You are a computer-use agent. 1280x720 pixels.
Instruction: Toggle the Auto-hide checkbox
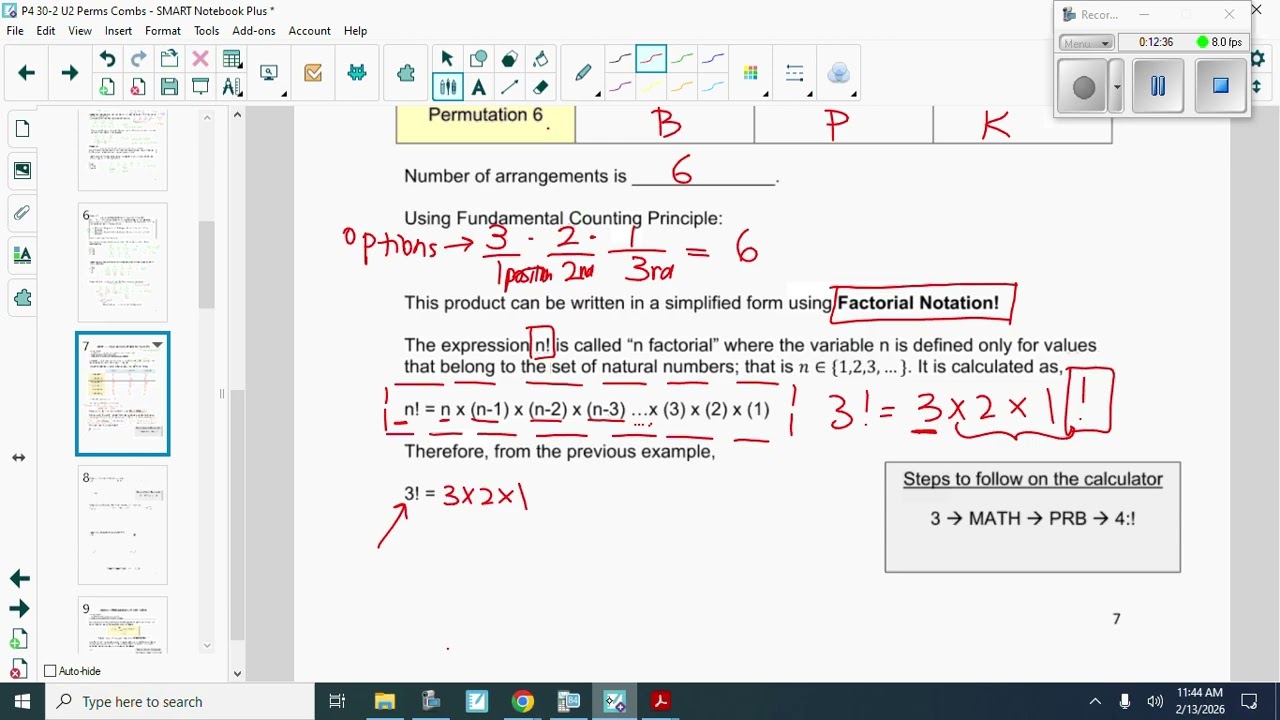point(51,671)
